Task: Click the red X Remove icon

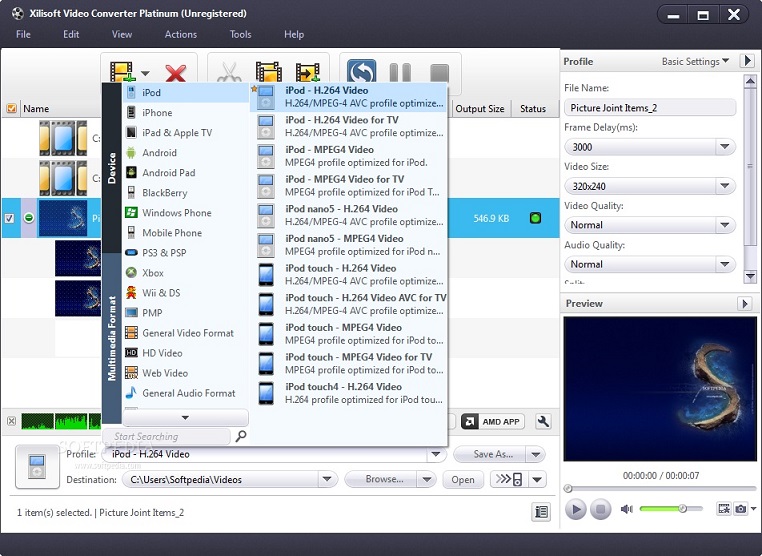Action: point(176,73)
